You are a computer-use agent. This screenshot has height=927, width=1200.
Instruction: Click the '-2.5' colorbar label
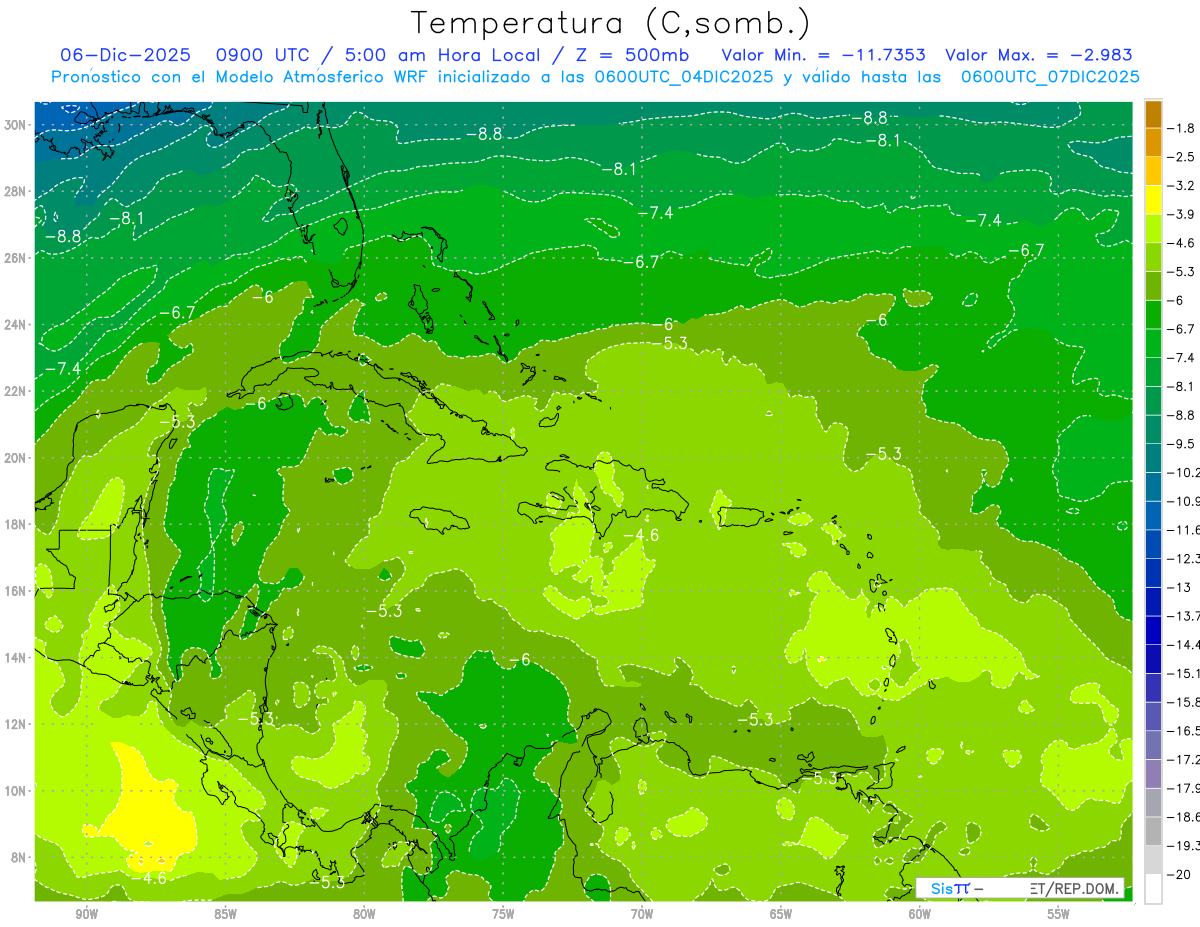1183,157
